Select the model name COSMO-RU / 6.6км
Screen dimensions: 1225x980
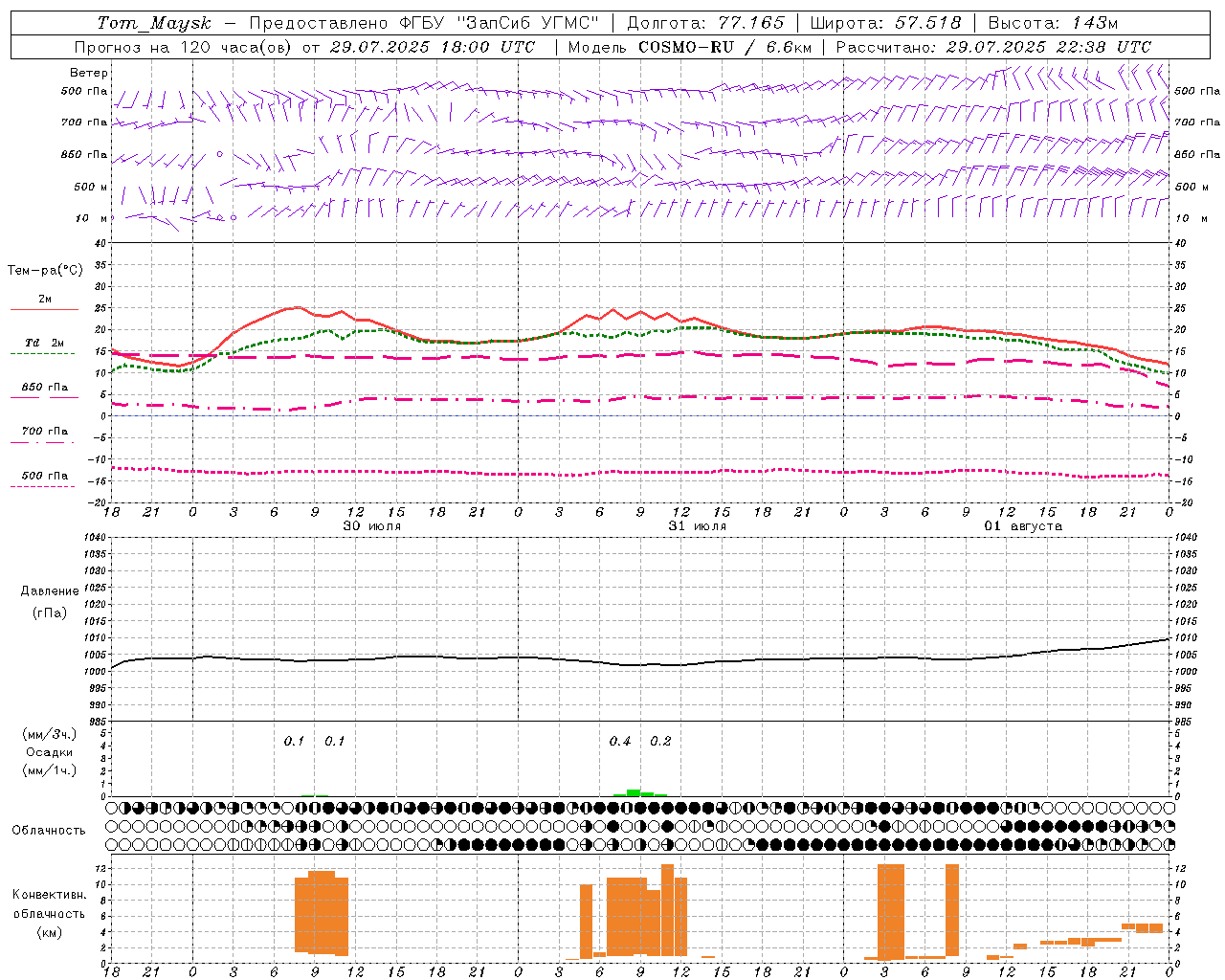[x=725, y=47]
